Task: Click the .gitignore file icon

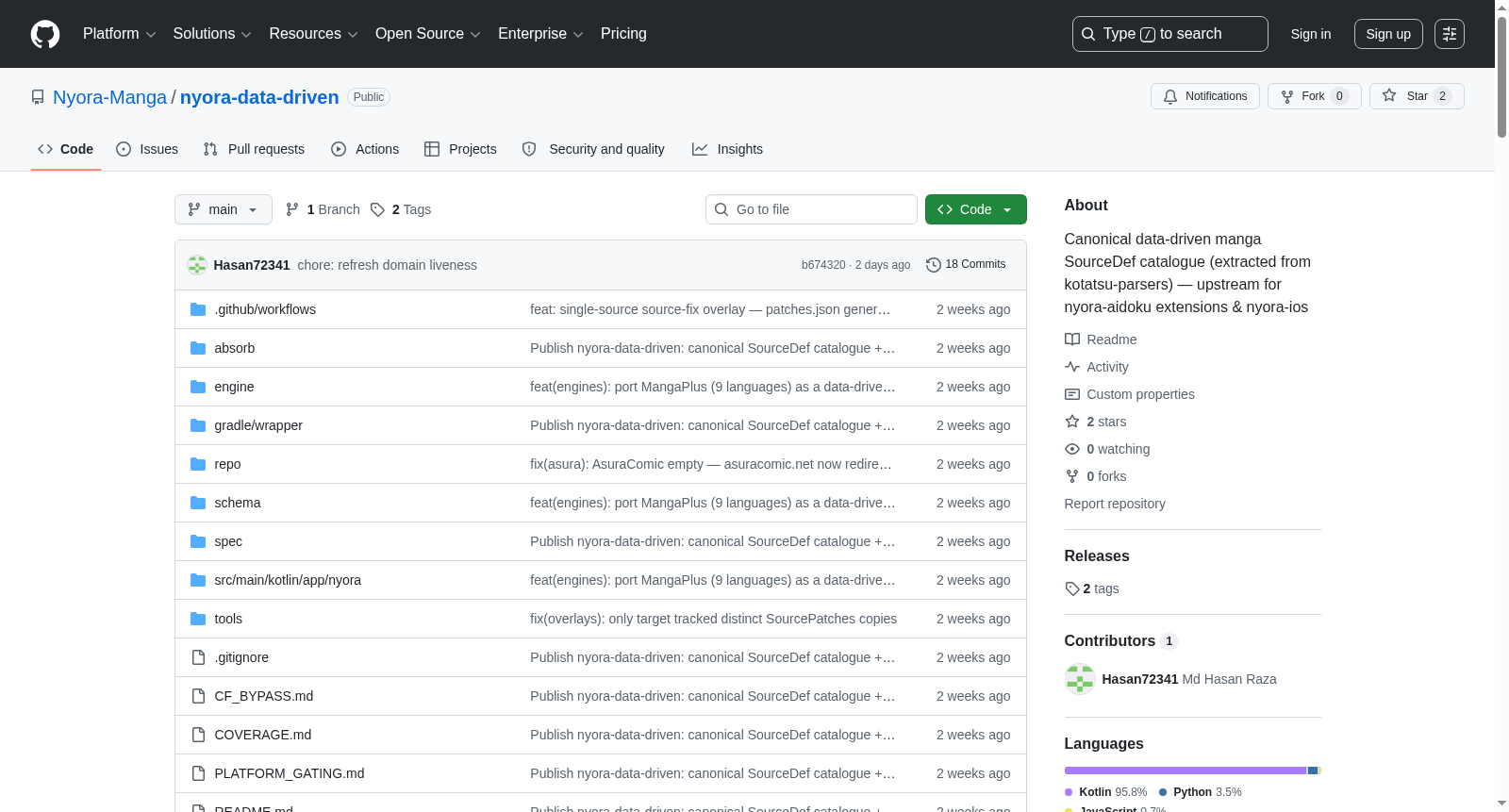Action: click(198, 657)
